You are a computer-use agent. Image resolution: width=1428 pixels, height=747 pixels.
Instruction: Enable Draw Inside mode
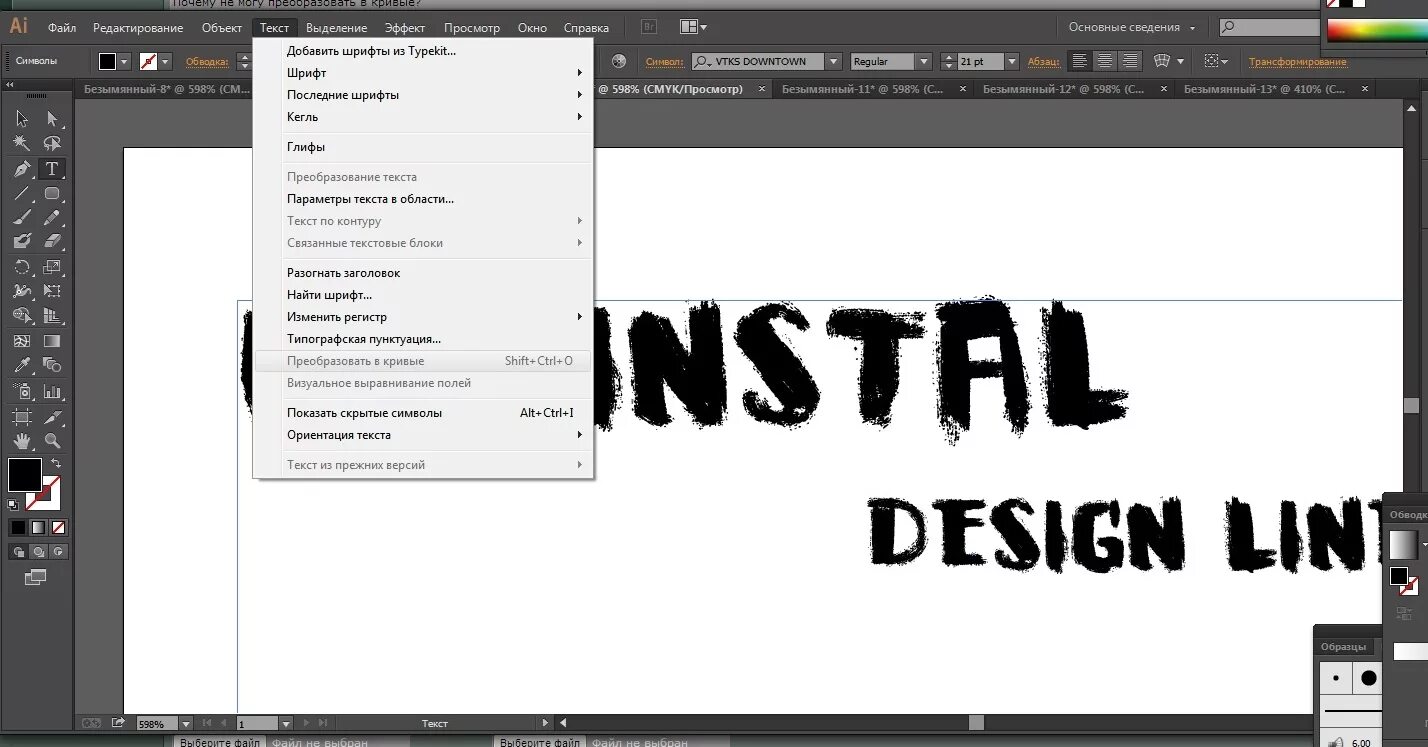point(59,551)
